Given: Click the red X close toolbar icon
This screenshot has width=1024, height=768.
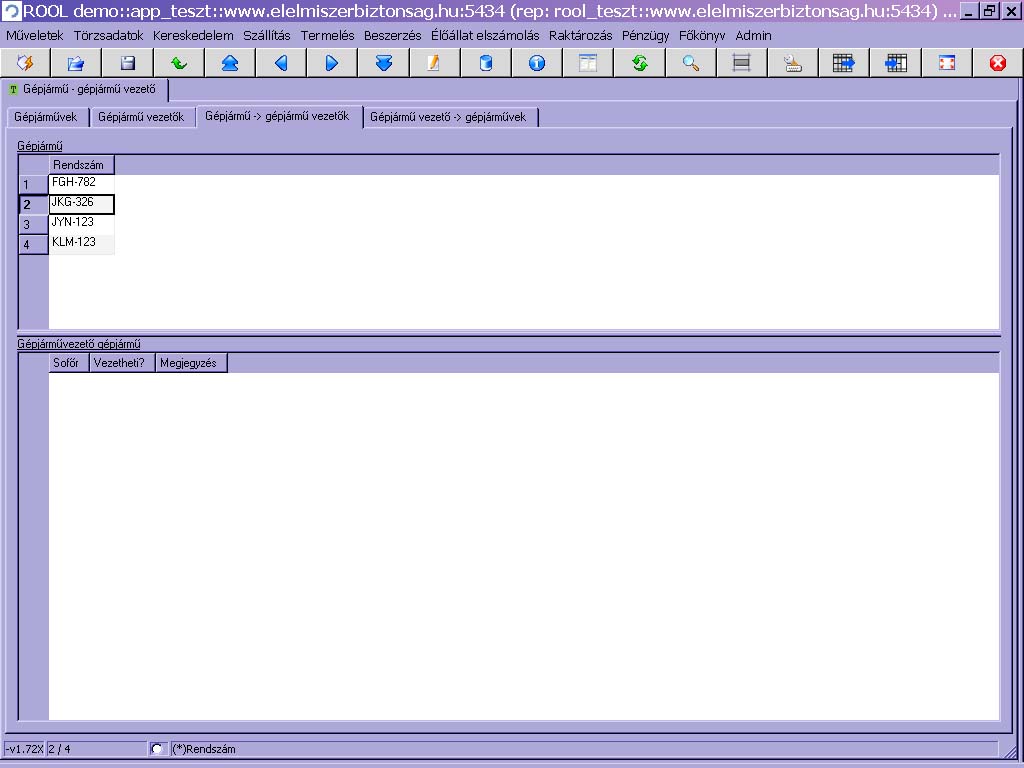Looking at the screenshot, I should 997,63.
